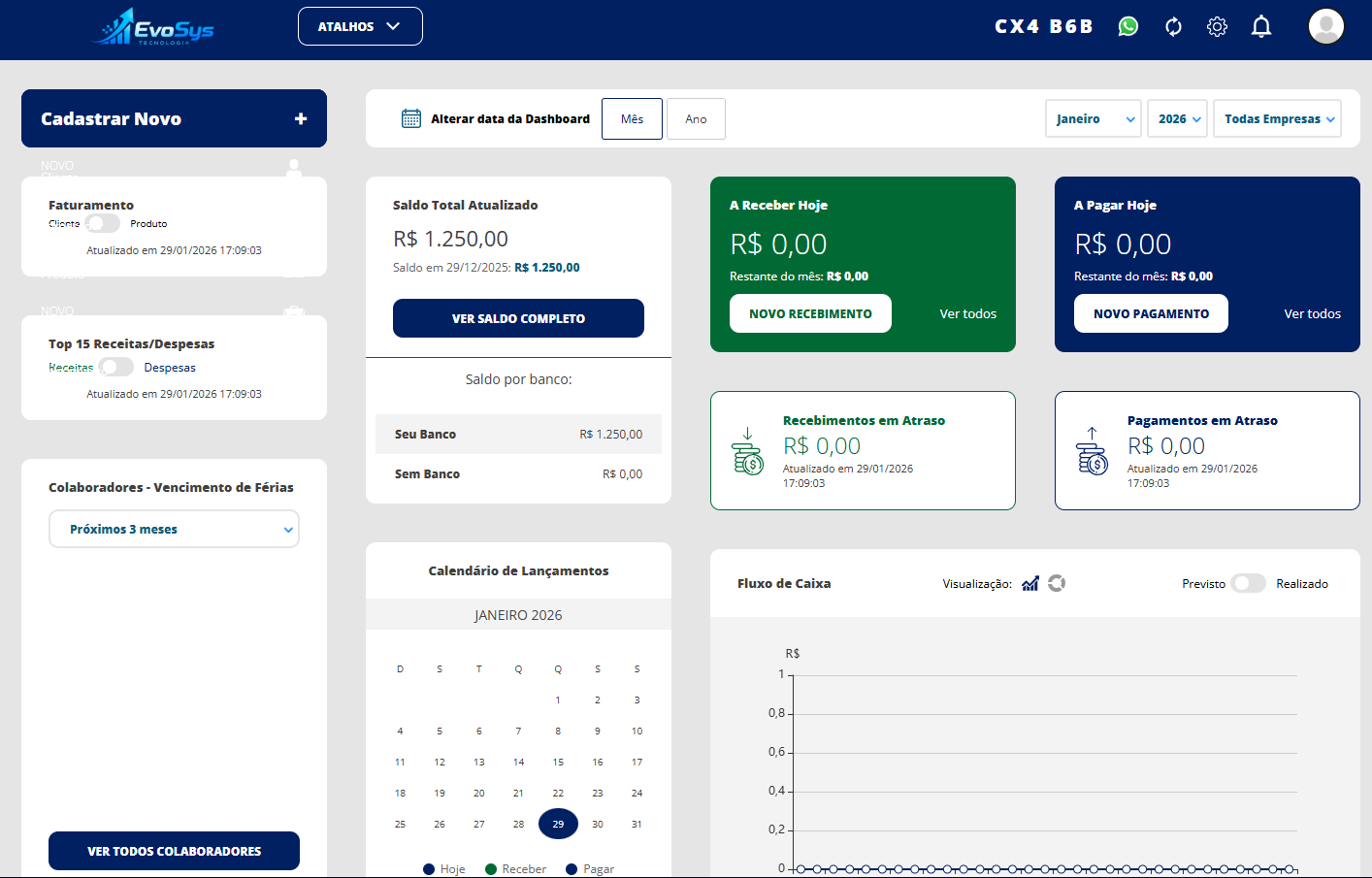Click NOVO RECEBIMENTO in A Receber Hoje
This screenshot has width=1372, height=878.
[810, 313]
